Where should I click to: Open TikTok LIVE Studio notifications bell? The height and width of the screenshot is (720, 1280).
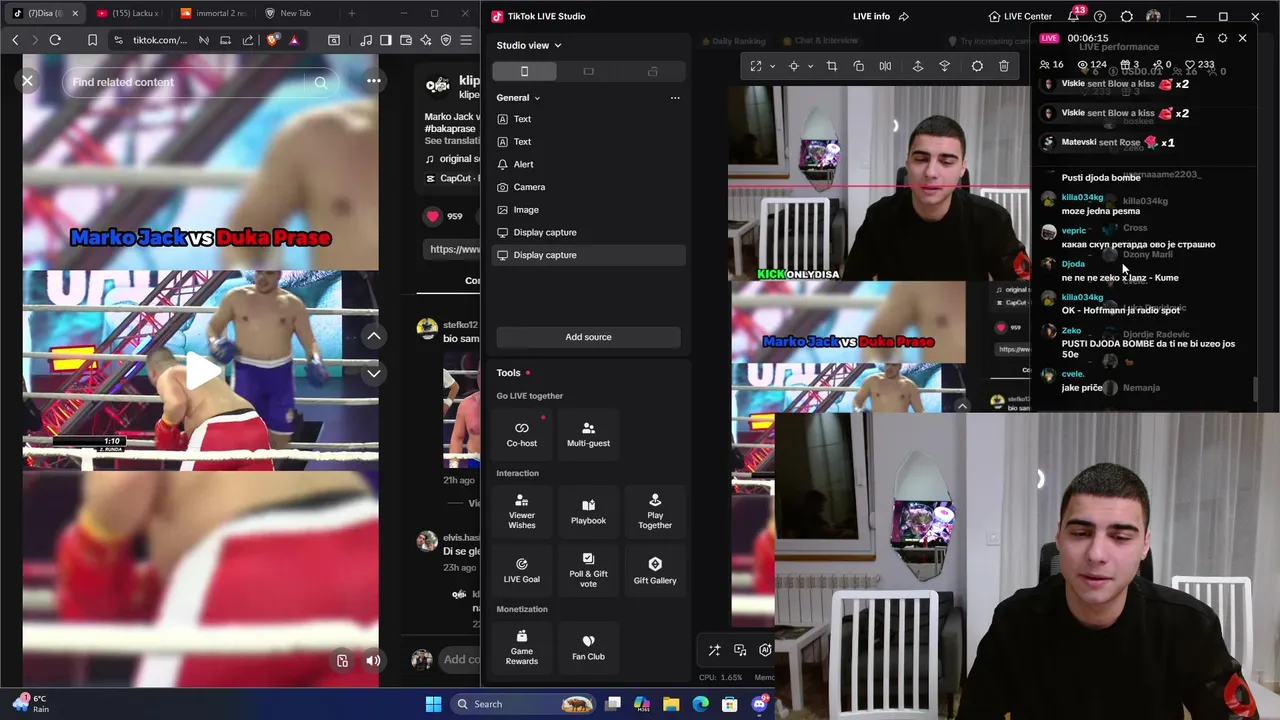[1073, 16]
